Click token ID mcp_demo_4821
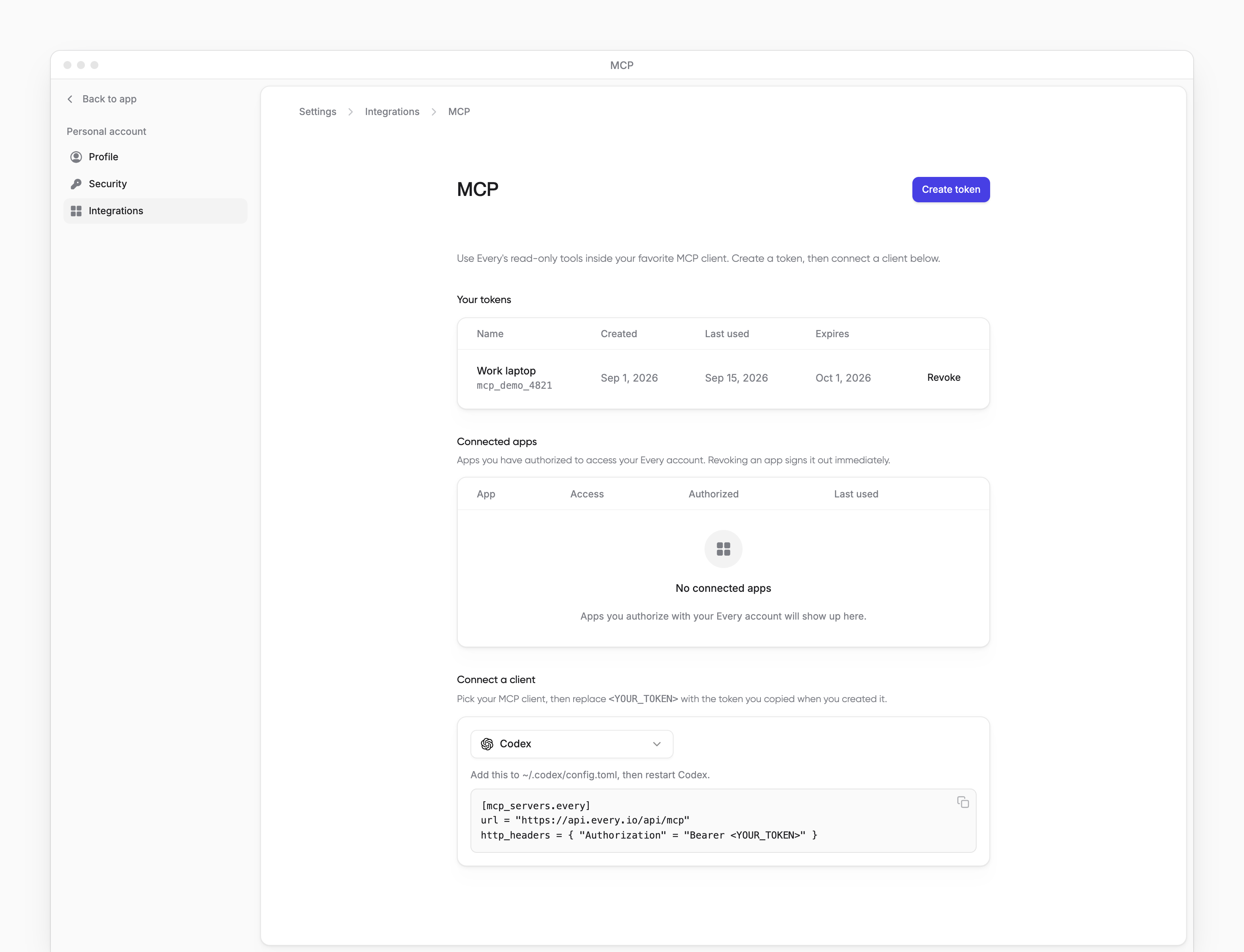Screen dimensions: 1244x952 tap(514, 385)
